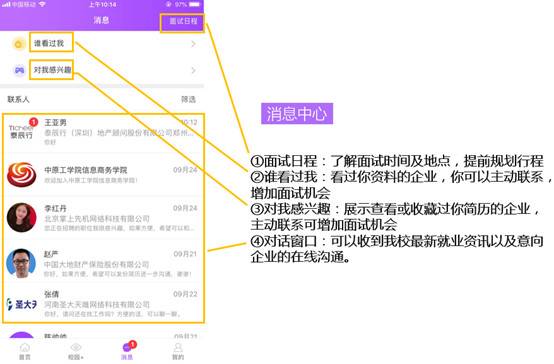Tap the 对我感兴趣 icon

pyautogui.click(x=19, y=70)
